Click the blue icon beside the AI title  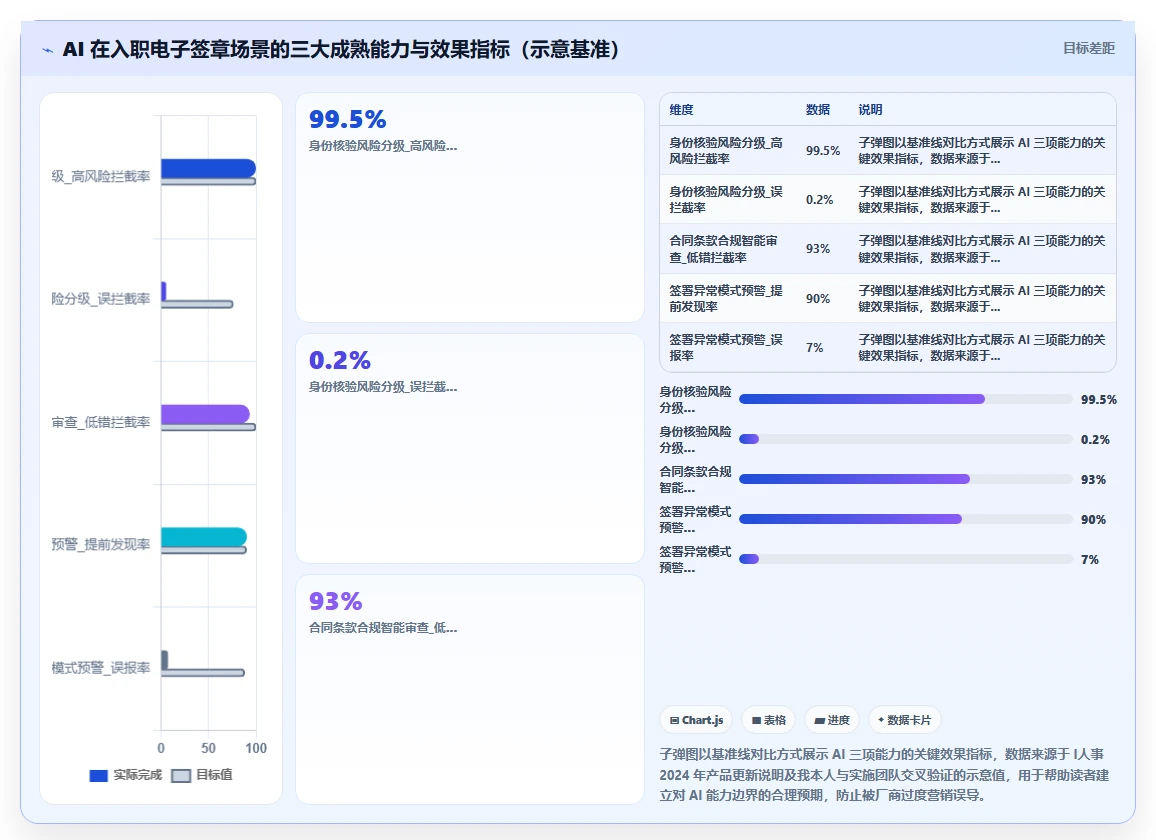(x=48, y=50)
